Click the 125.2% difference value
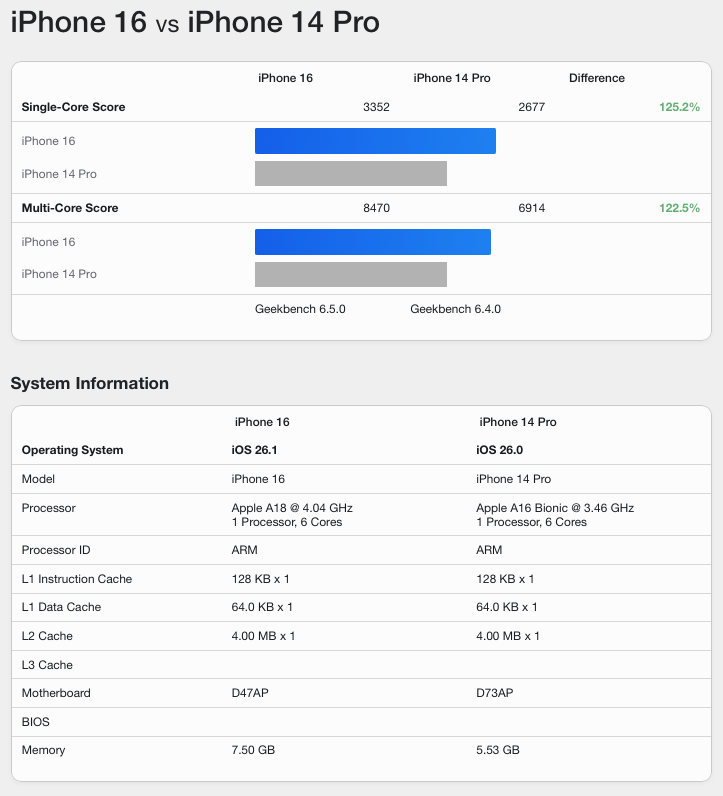Image resolution: width=723 pixels, height=796 pixels. click(679, 107)
